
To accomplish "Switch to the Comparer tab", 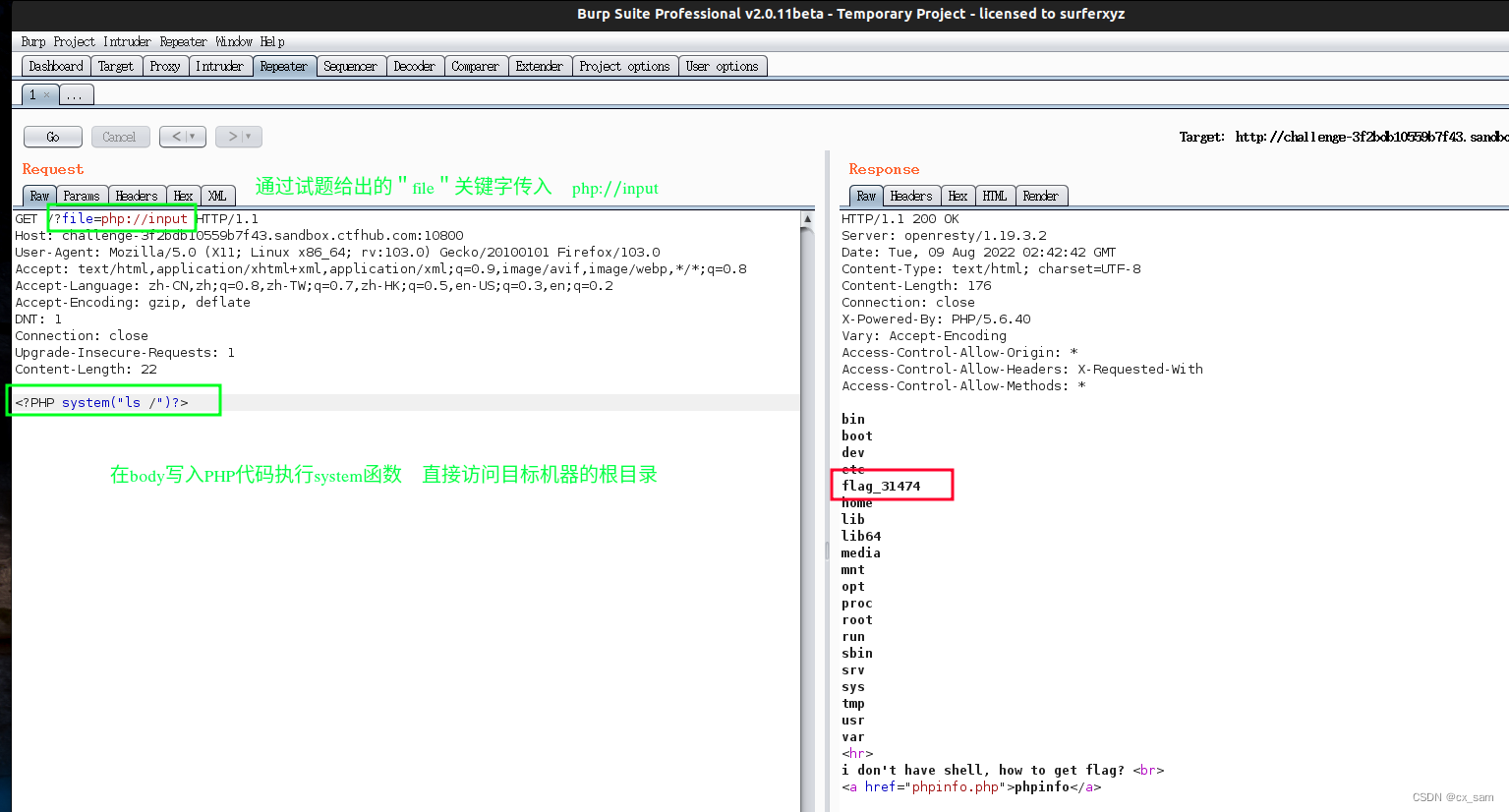I will click(x=475, y=66).
